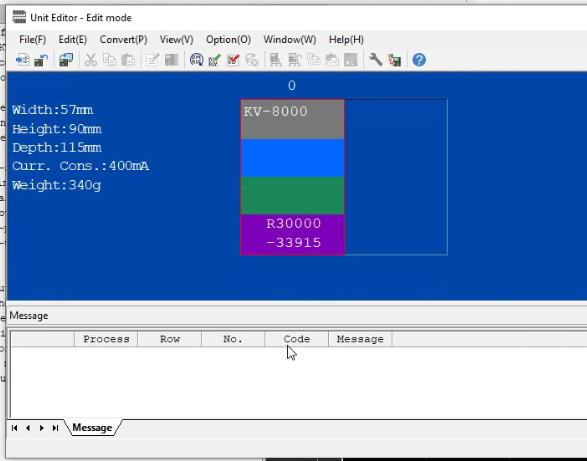Click the first grayed unit network icon

pyautogui.click(x=276, y=60)
